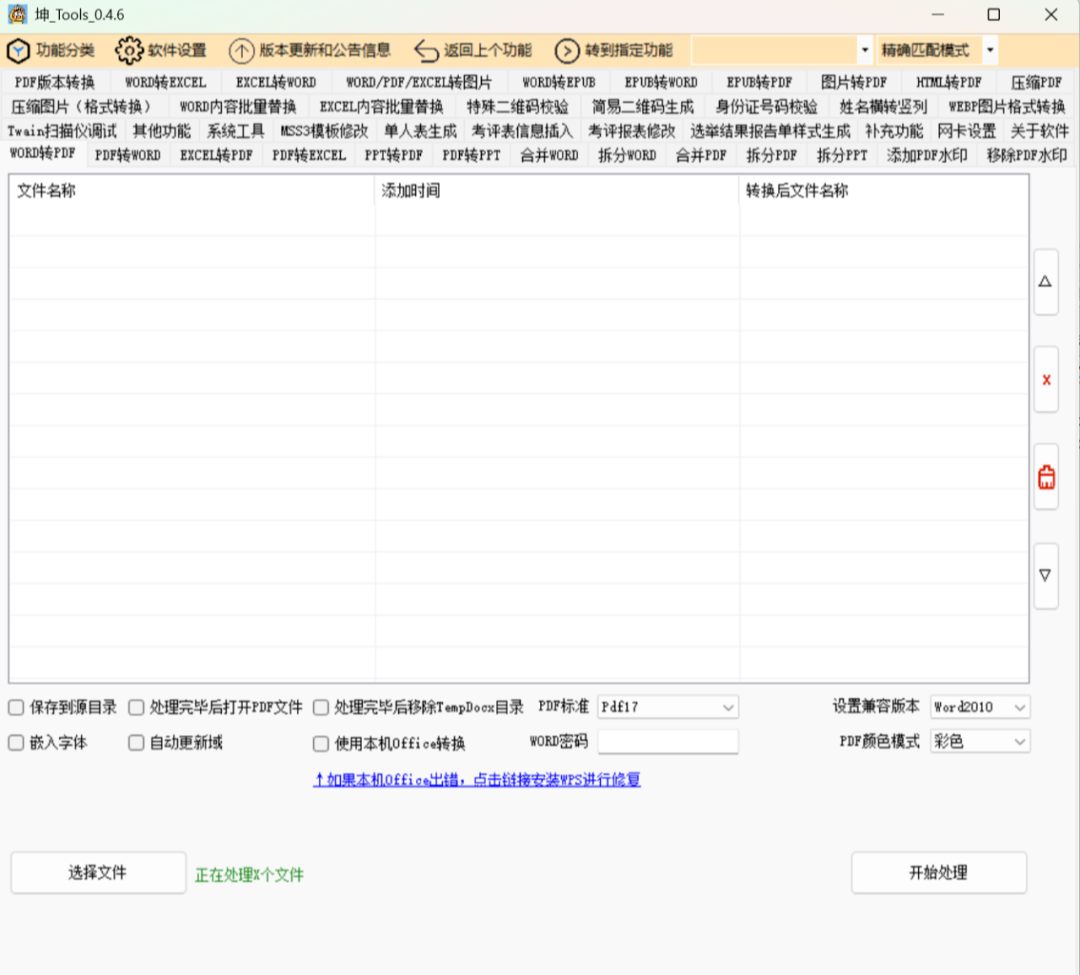Image resolution: width=1080 pixels, height=975 pixels.
Task: Select EPUB转PDF tab
Action: pos(759,83)
